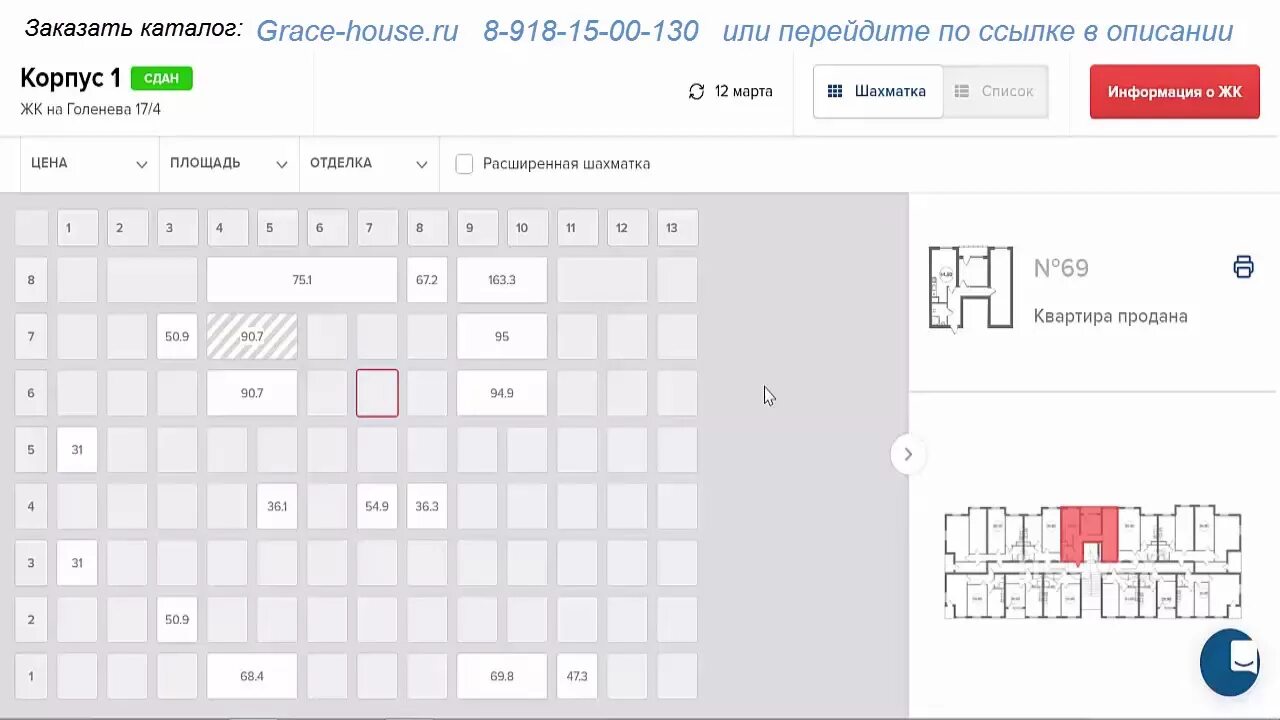Image resolution: width=1280 pixels, height=720 pixels.
Task: Click the red-outlined cell on floor 6
Action: pos(377,393)
